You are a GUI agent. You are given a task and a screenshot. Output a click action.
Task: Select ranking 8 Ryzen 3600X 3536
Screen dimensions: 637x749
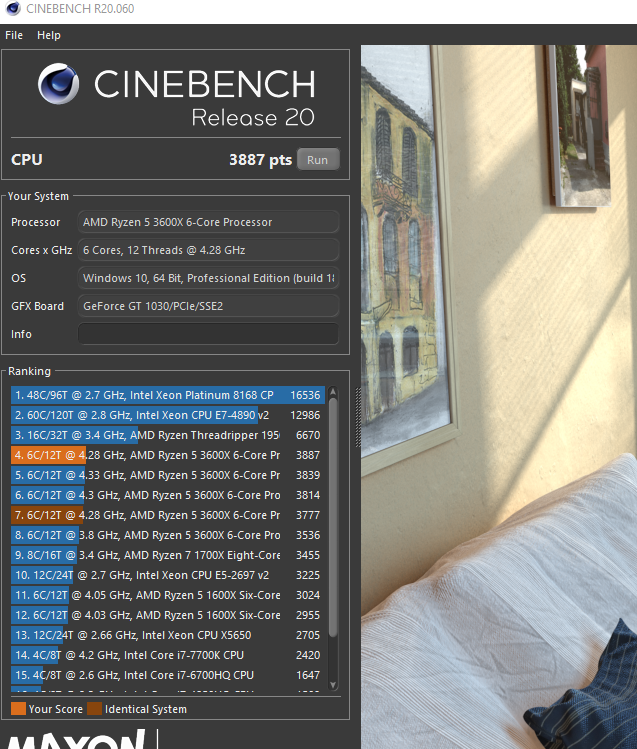click(168, 535)
